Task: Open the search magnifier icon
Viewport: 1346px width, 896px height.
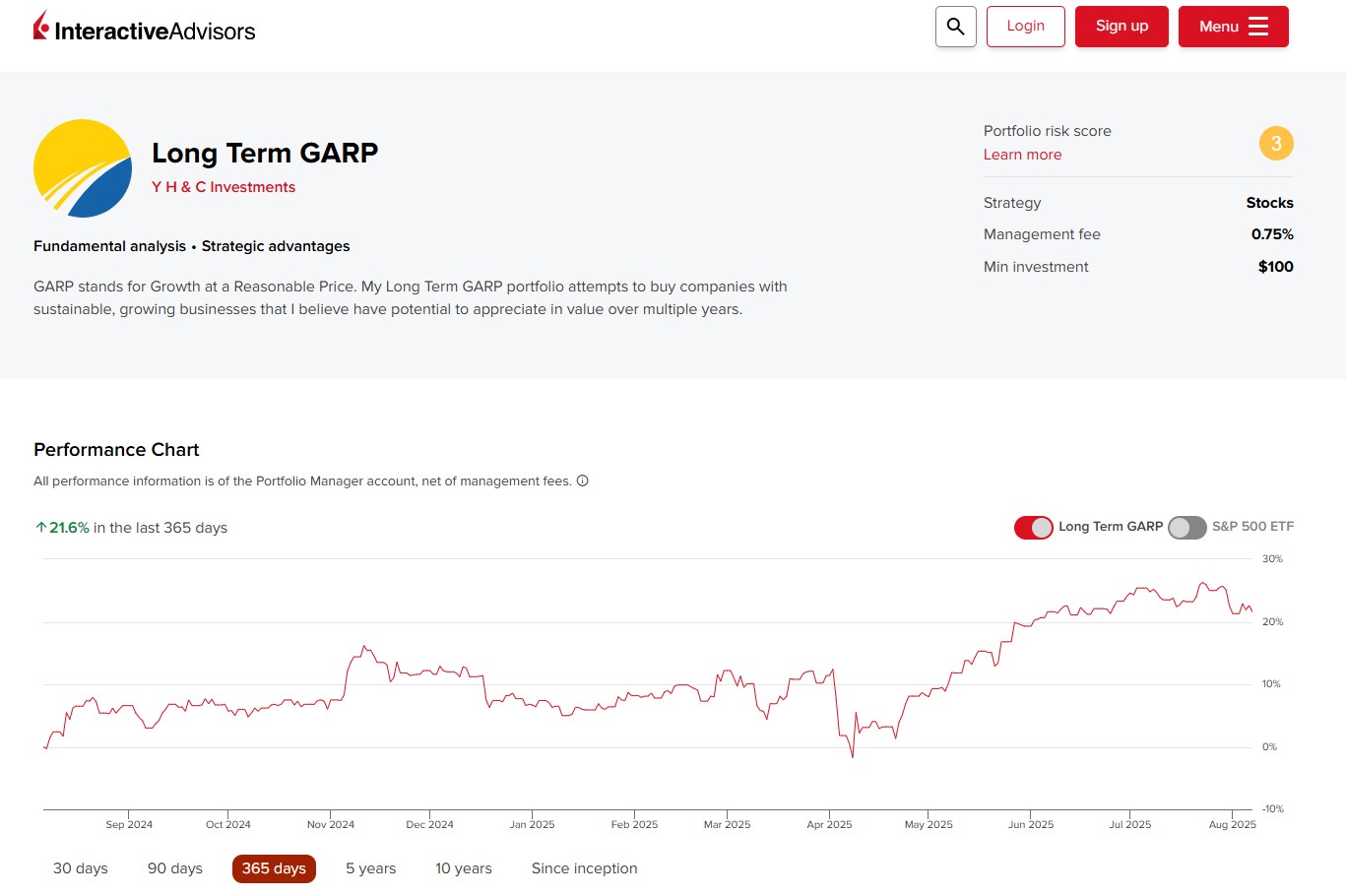Action: 955,27
